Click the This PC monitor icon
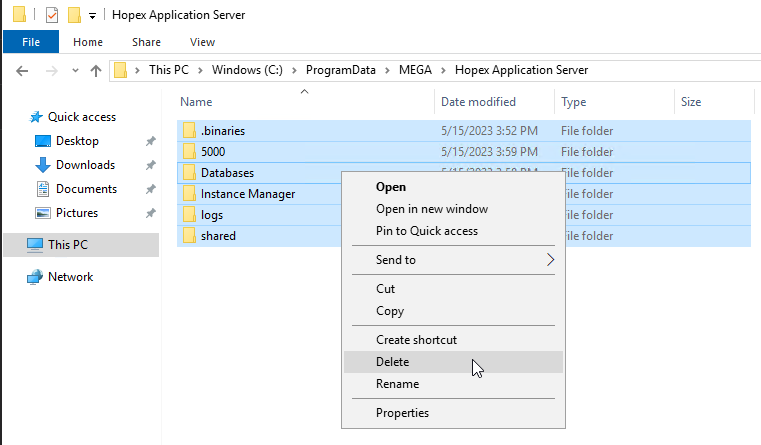This screenshot has height=445, width=761. (x=35, y=245)
